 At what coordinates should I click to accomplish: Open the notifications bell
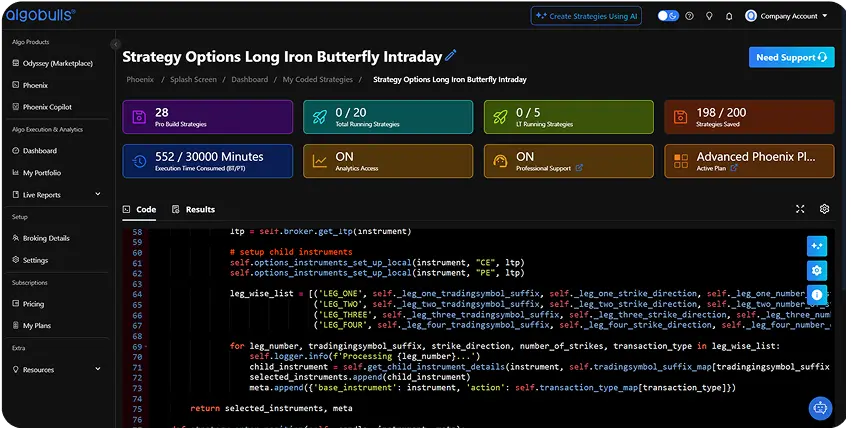(730, 16)
